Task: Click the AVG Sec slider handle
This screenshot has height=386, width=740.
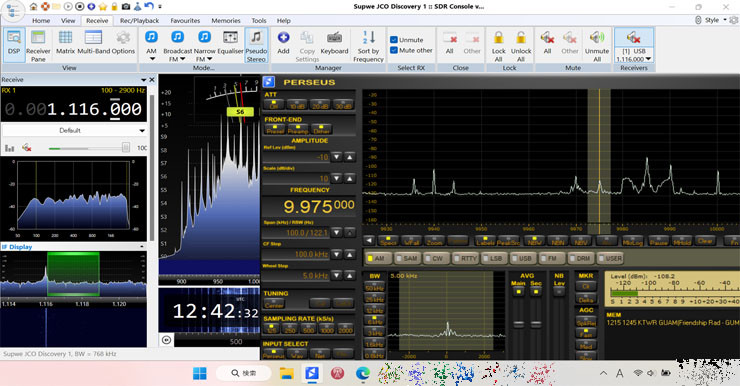Action: 536,324
